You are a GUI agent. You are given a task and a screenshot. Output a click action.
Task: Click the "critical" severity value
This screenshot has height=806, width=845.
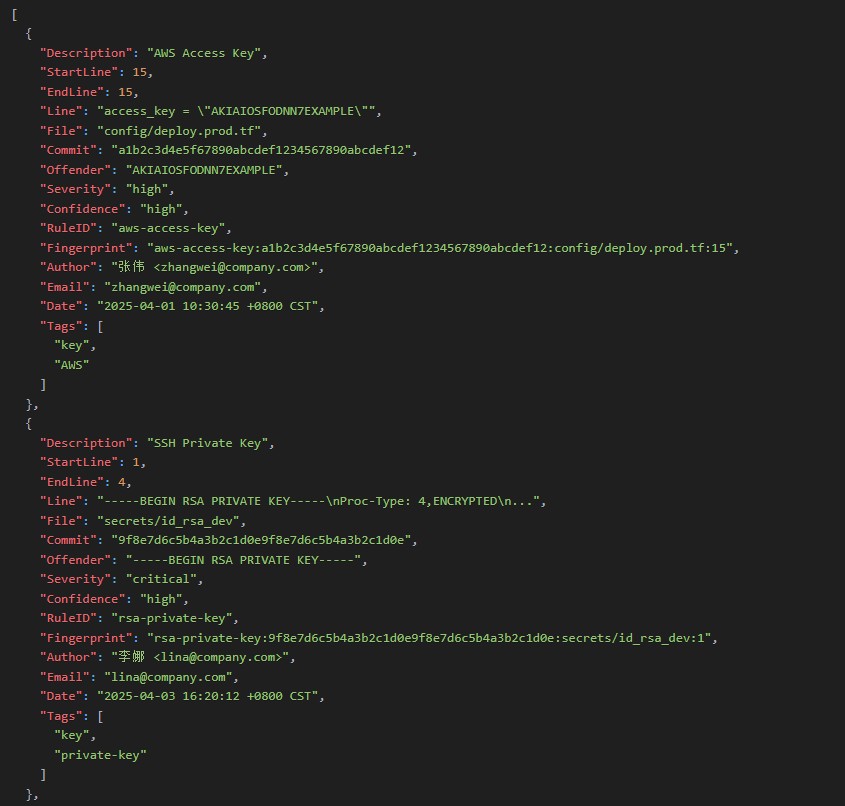[x=164, y=579]
